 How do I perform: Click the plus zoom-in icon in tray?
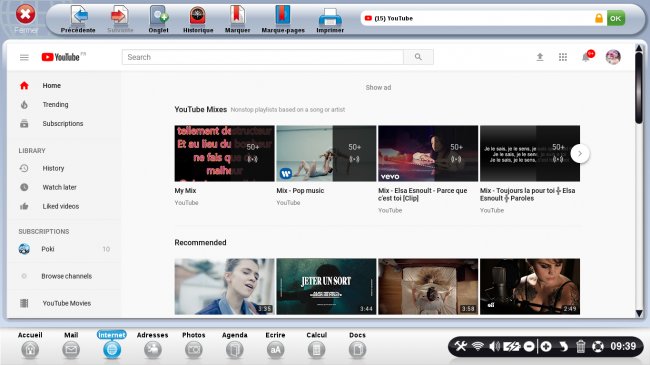click(x=546, y=346)
